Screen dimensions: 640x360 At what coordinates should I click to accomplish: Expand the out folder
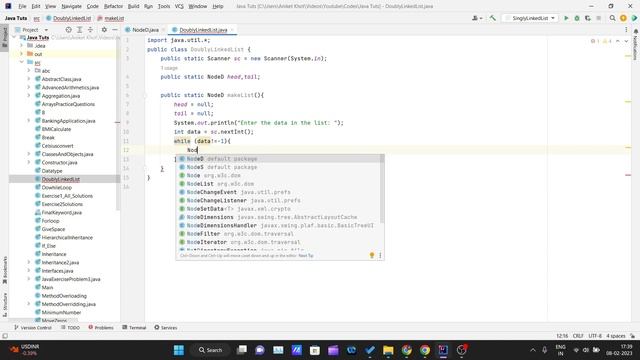coord(22,54)
